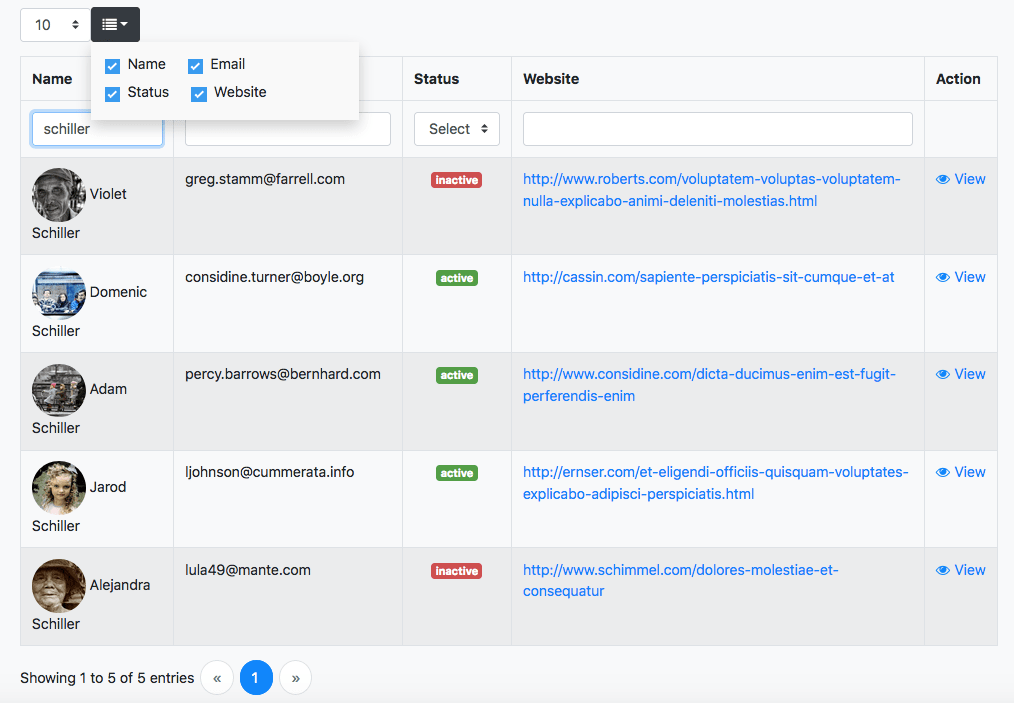Screen dimensions: 1014x703
Task: Click the active badge for Domenic Schiller
Action: click(x=457, y=278)
